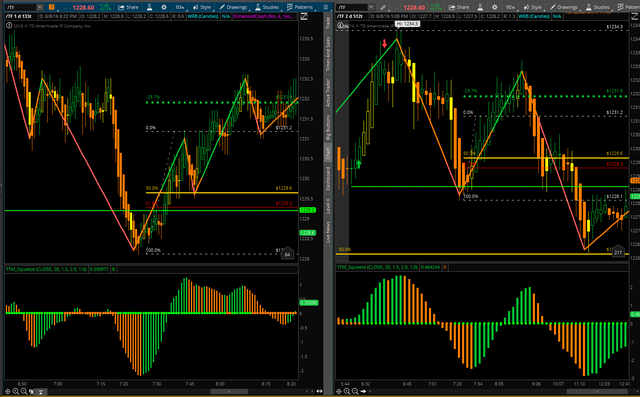Screen dimensions: 640x397
Task: Select the Chart sidebar tab
Action: [328, 153]
